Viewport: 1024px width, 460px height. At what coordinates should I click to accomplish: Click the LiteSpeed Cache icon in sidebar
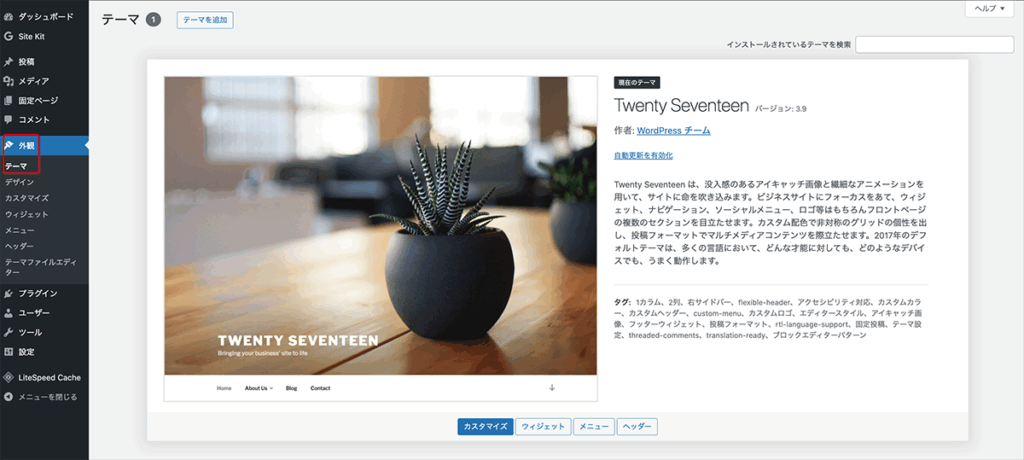pyautogui.click(x=9, y=378)
